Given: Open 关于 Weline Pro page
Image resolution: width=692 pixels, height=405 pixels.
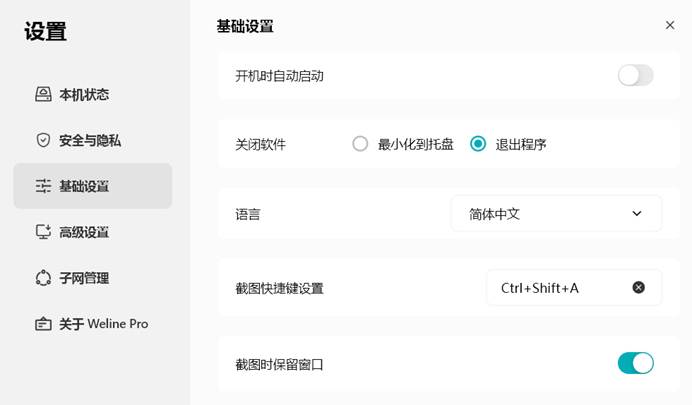Looking at the screenshot, I should click(93, 324).
